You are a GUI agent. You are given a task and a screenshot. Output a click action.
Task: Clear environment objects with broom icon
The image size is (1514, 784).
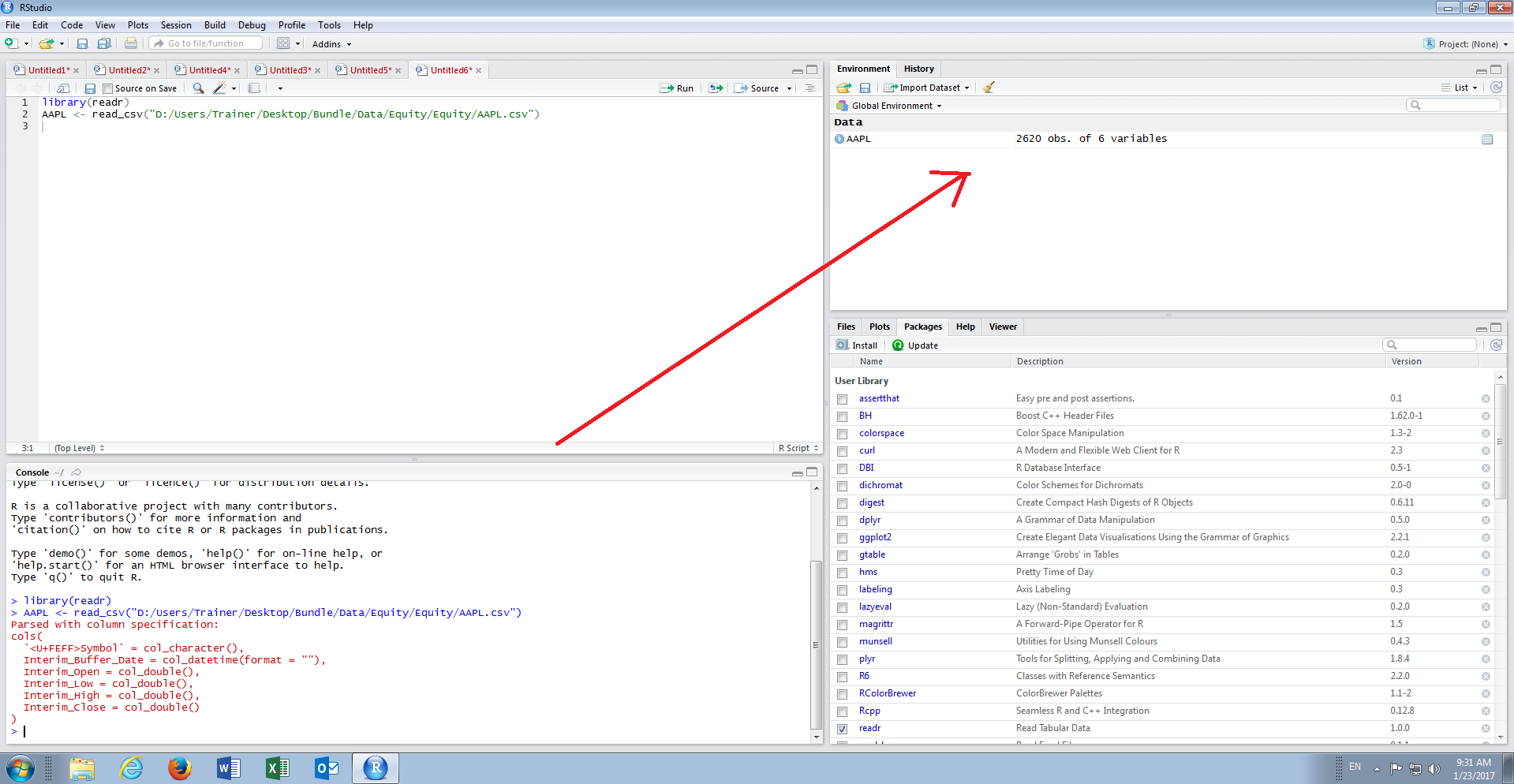click(989, 88)
